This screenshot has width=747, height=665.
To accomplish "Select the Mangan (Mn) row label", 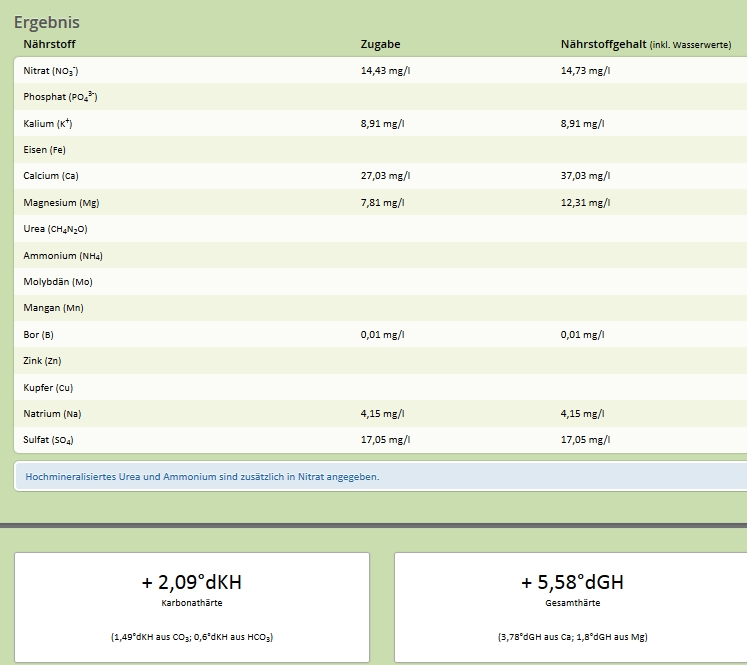I will pyautogui.click(x=53, y=308).
